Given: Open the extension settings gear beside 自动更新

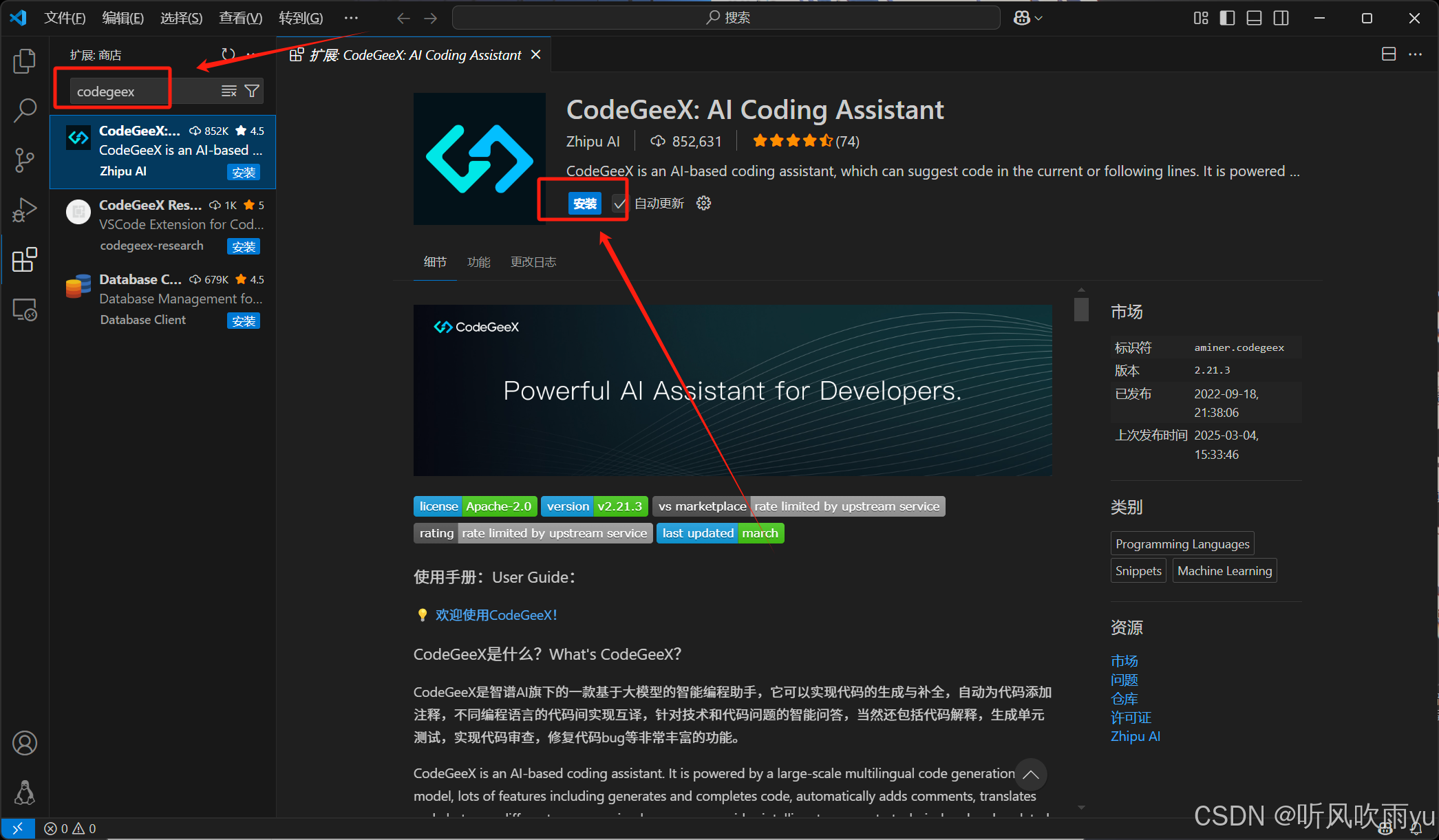Looking at the screenshot, I should coord(703,202).
